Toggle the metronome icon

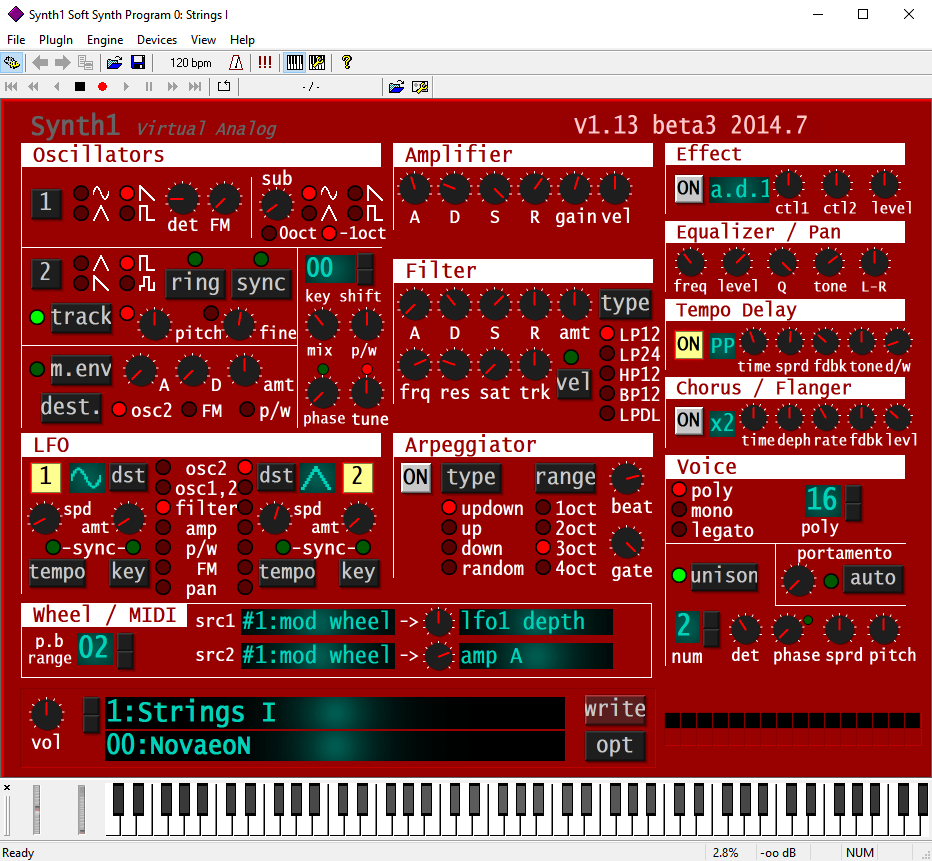point(236,62)
